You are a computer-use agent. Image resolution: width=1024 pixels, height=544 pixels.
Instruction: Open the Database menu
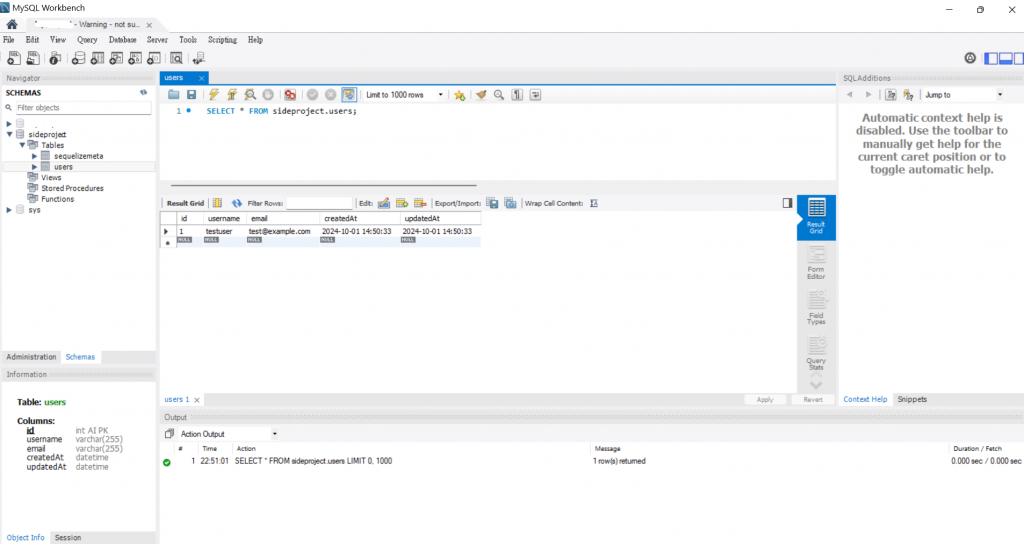point(122,40)
